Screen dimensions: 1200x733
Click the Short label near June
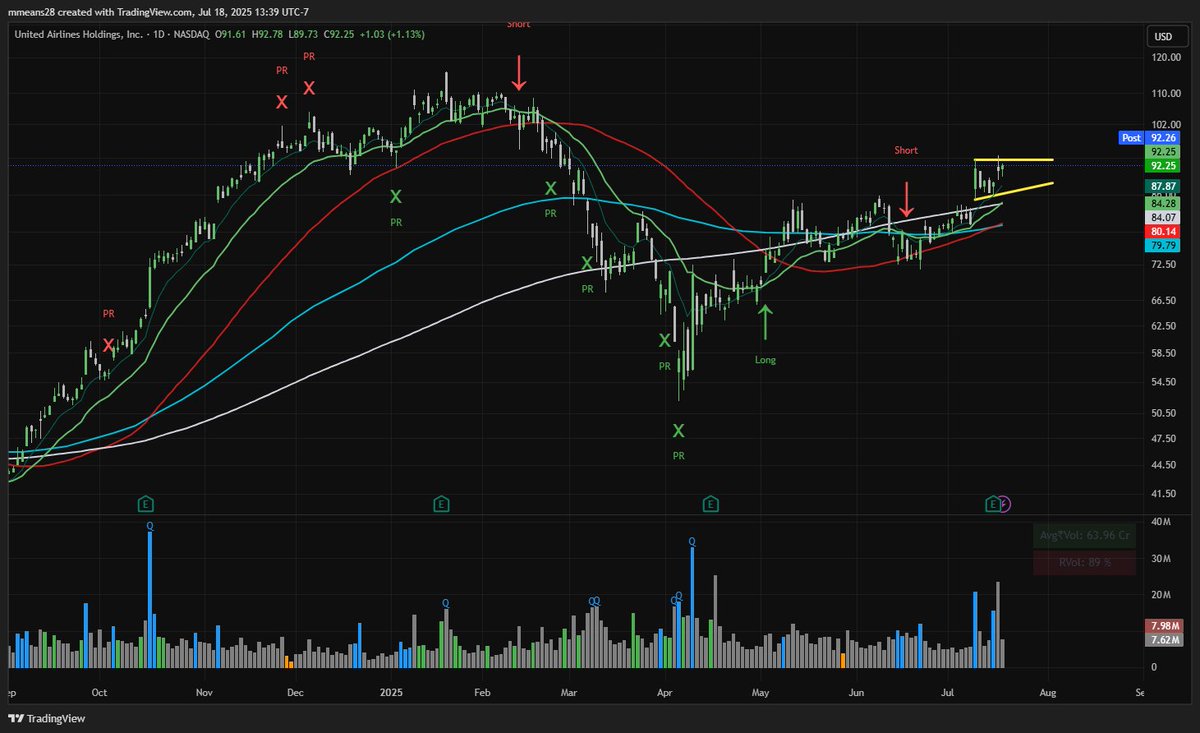[x=906, y=150]
